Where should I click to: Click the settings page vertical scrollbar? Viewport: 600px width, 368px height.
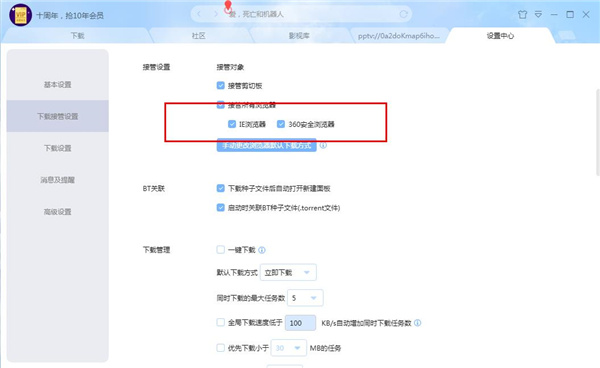tap(597, 132)
